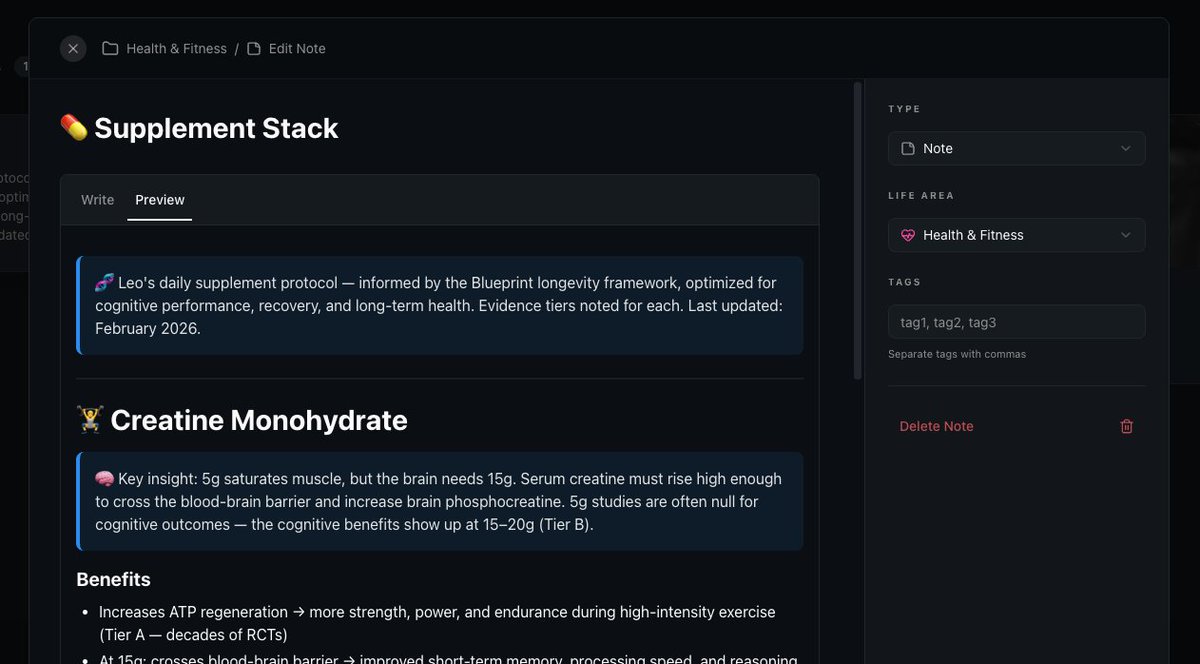
Task: Switch to the Write tab
Action: pos(97,200)
